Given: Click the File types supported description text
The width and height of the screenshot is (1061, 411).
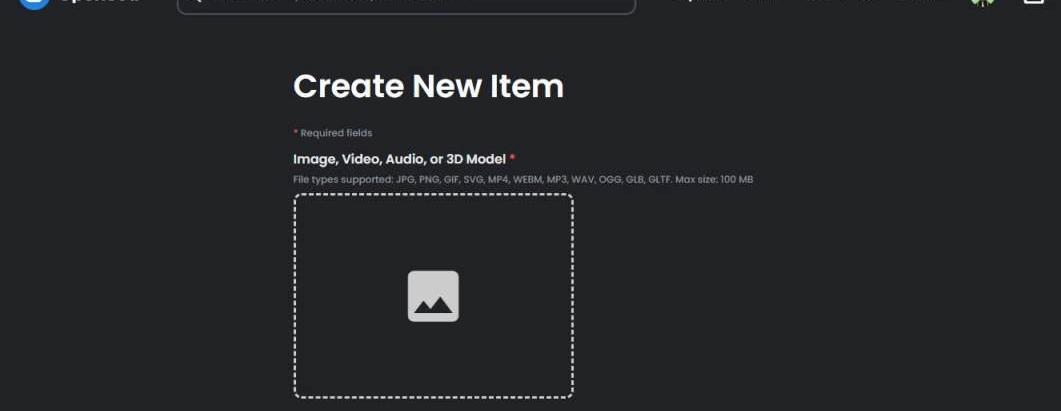Looking at the screenshot, I should 522,179.
